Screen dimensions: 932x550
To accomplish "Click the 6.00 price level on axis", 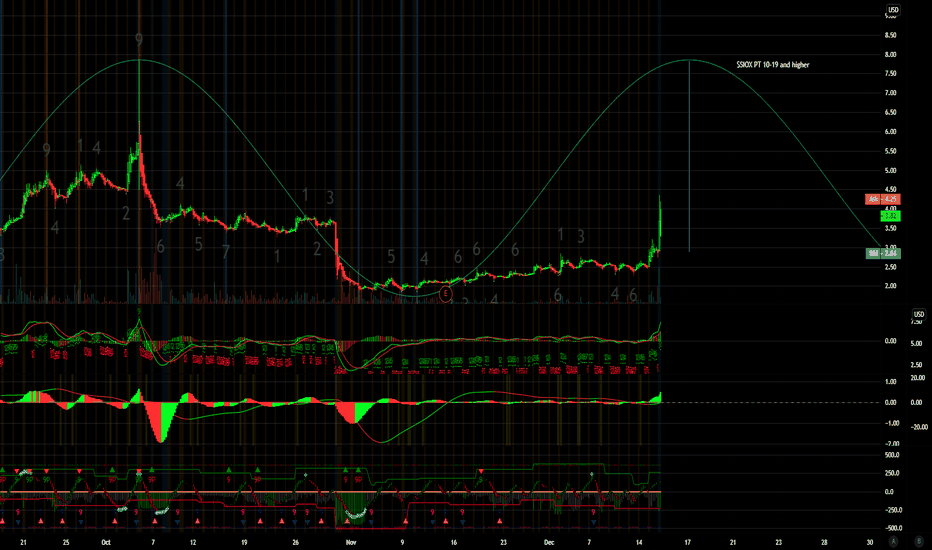I will pos(890,131).
